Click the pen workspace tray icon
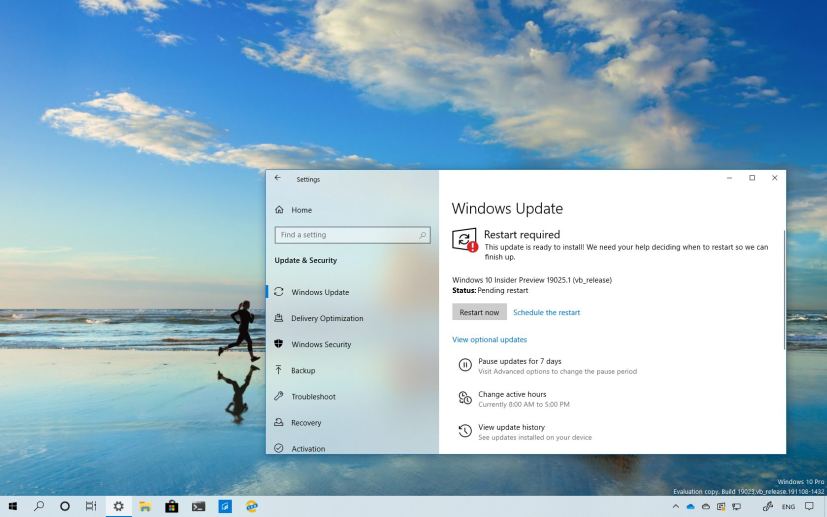 [x=768, y=506]
